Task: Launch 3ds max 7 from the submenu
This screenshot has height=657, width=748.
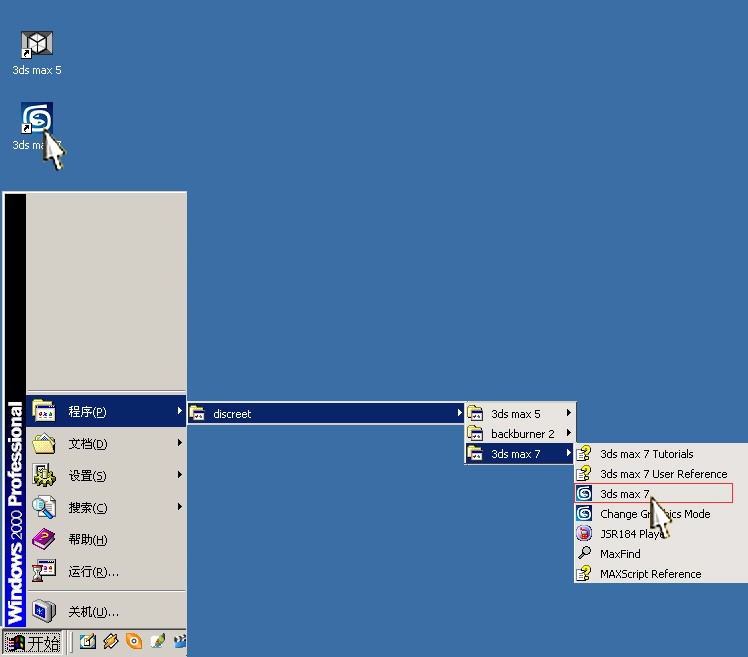Action: pyautogui.click(x=654, y=493)
